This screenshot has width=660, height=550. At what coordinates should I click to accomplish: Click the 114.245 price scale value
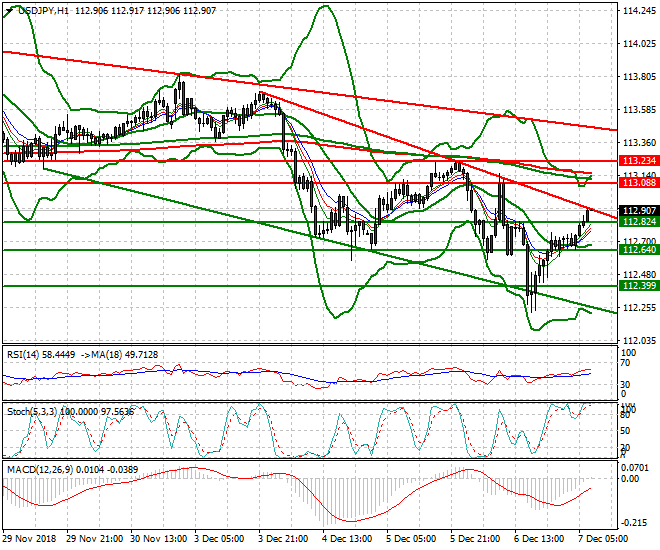click(x=639, y=11)
